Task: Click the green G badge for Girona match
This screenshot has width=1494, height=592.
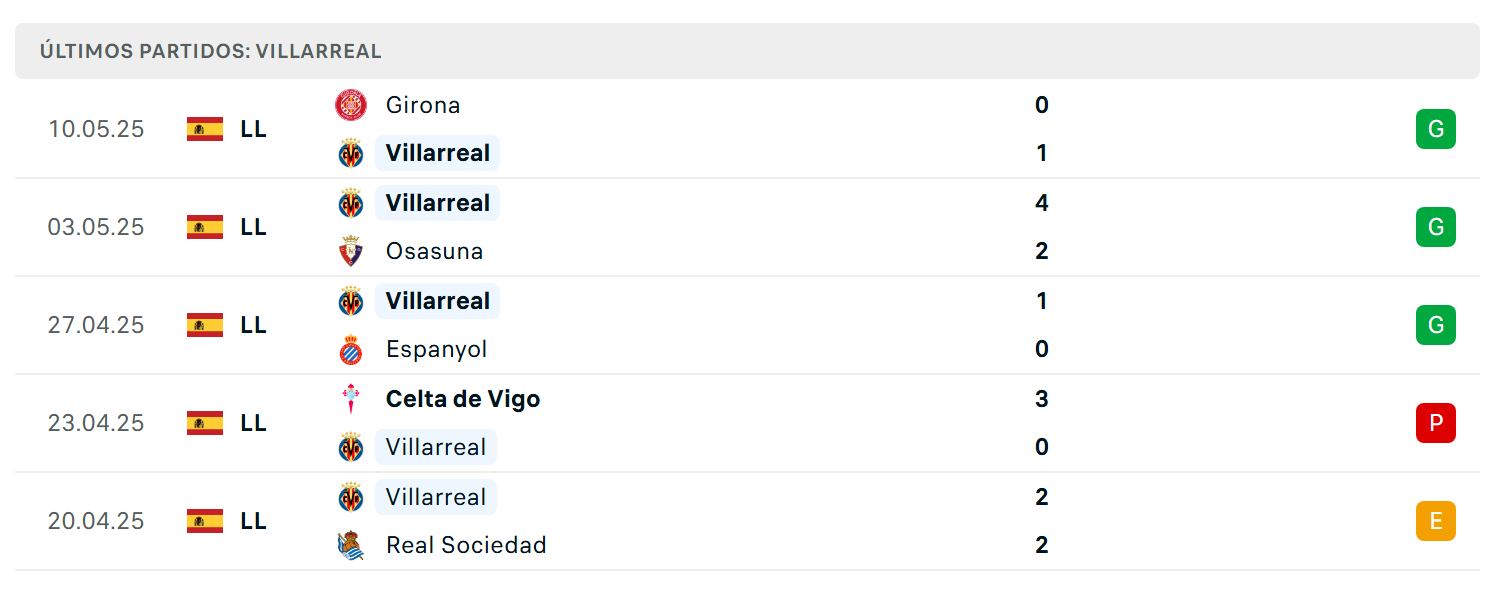Action: click(x=1436, y=129)
